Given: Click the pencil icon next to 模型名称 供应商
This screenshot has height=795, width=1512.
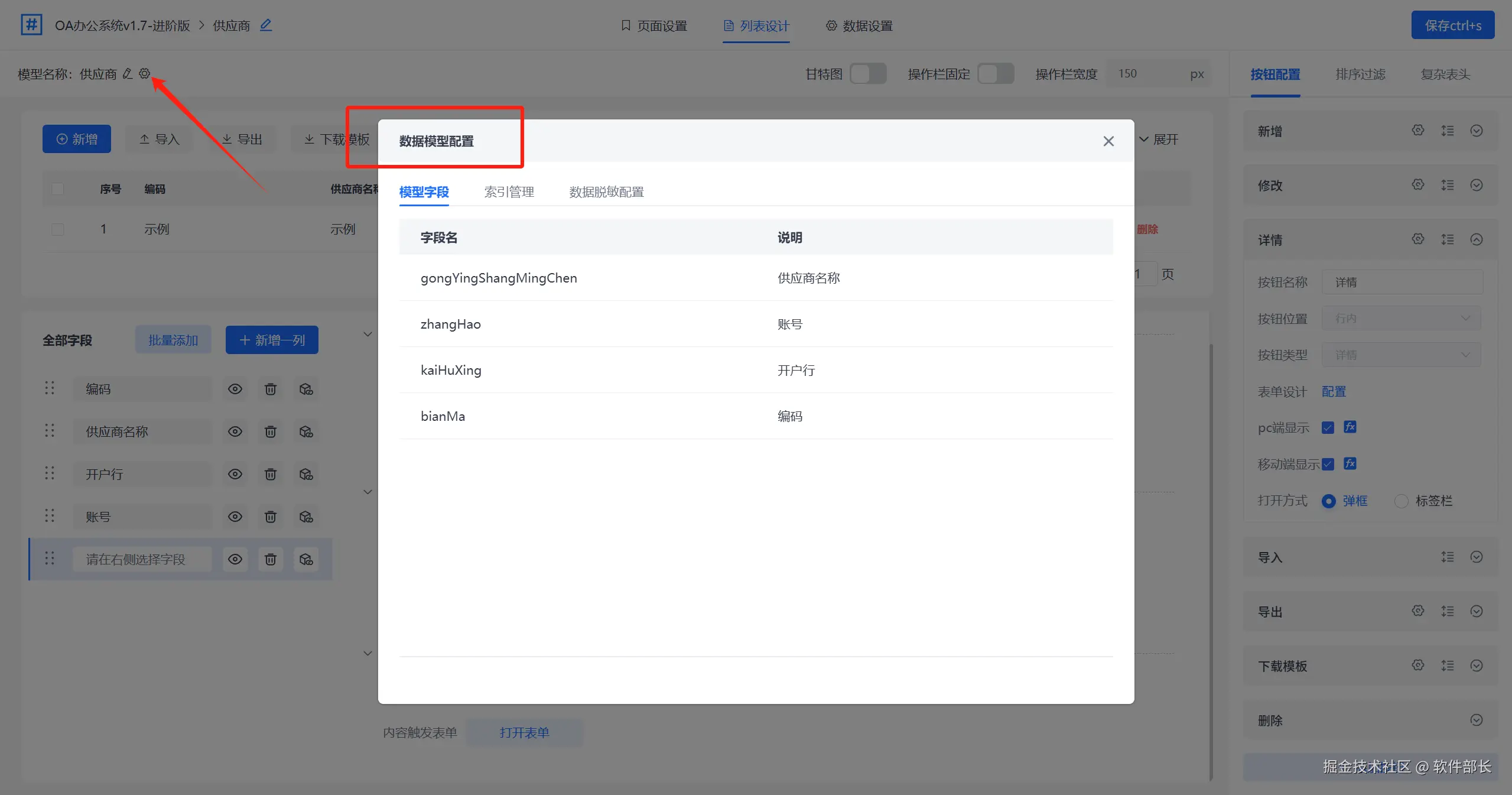Looking at the screenshot, I should (x=128, y=73).
